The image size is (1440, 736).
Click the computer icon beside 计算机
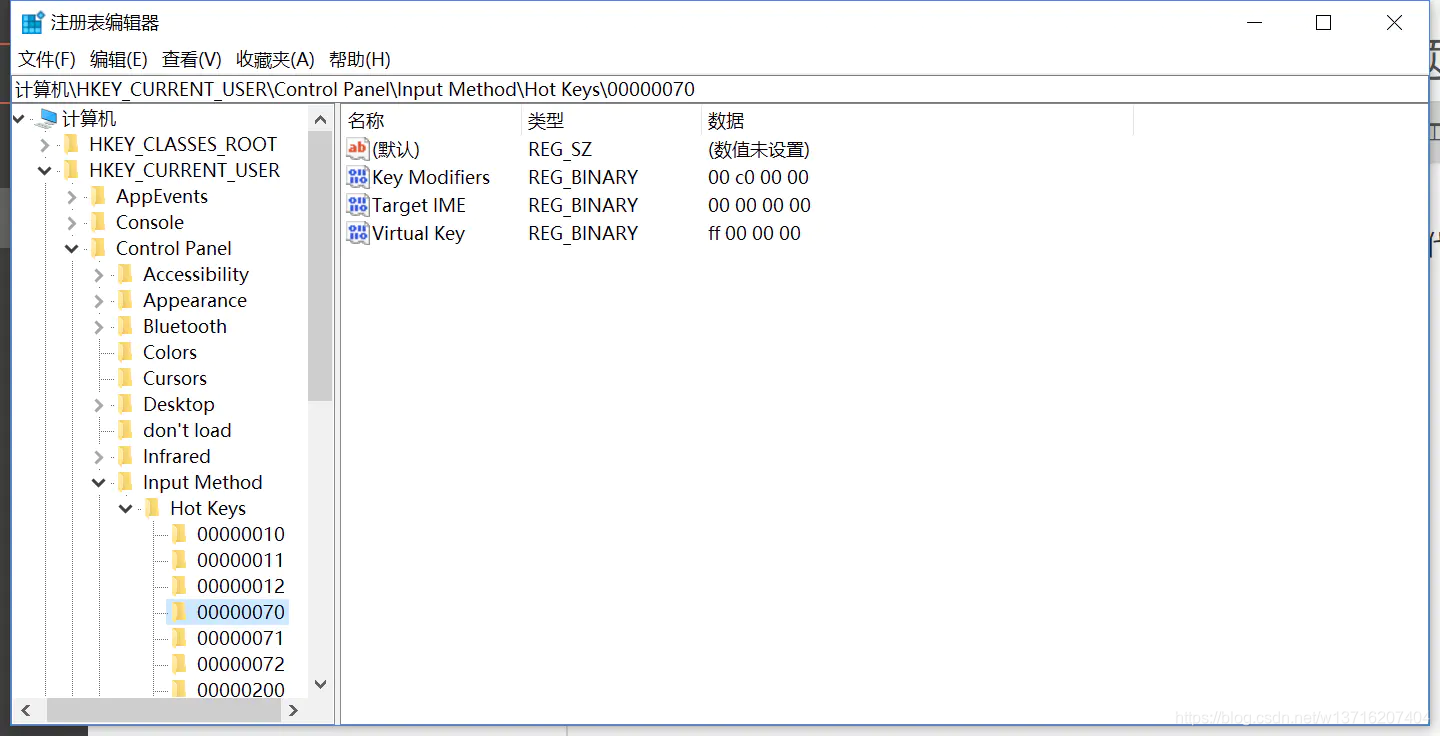44,117
